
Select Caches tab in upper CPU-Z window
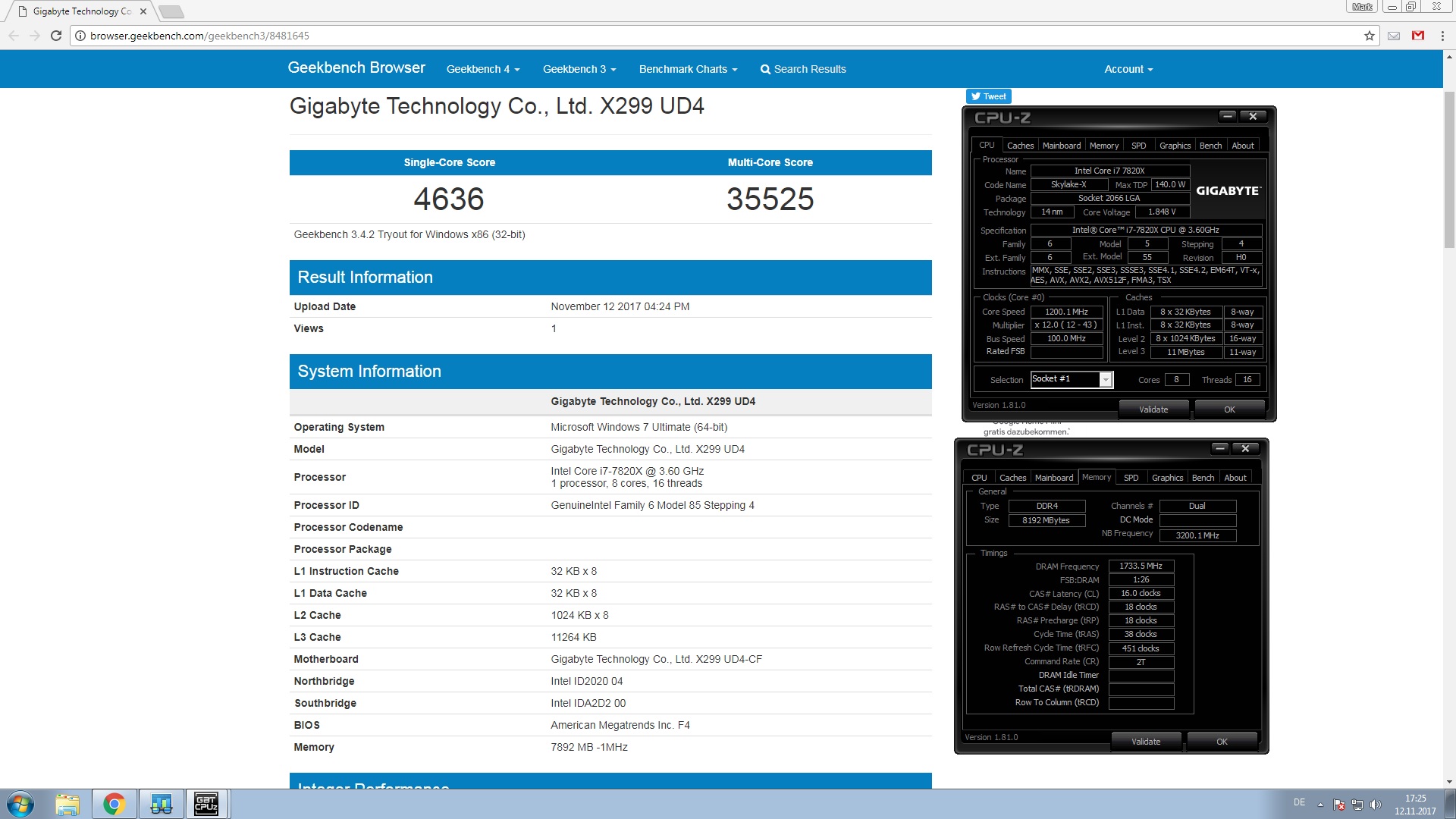pos(1020,146)
